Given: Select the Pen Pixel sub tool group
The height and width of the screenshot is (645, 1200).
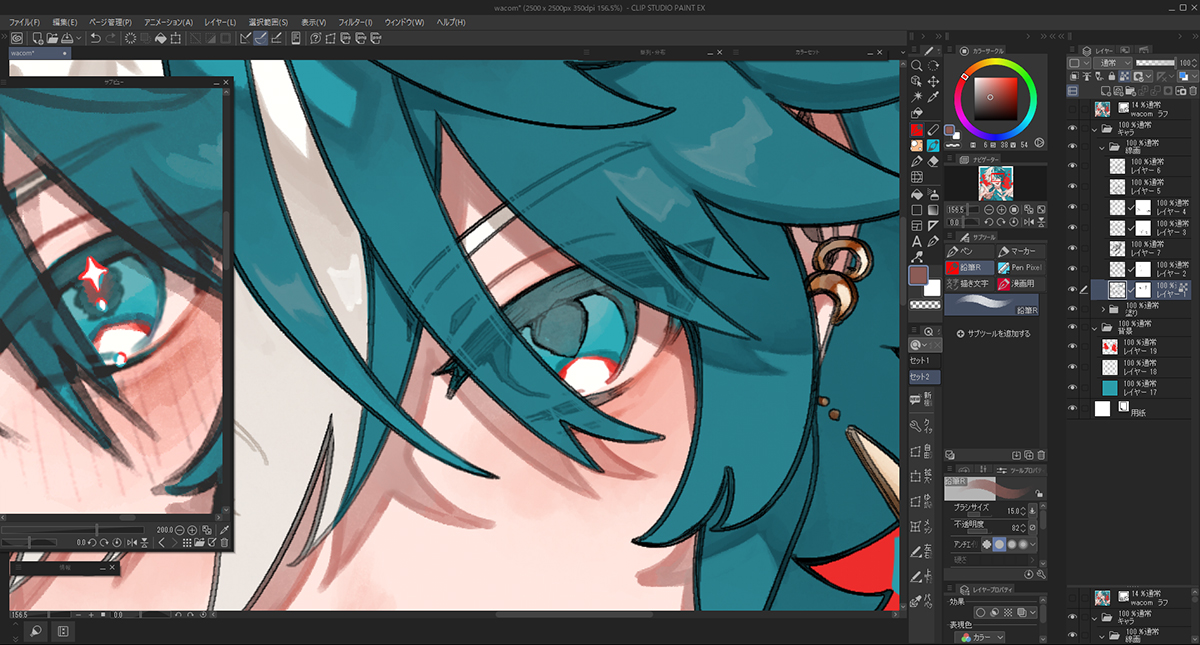Looking at the screenshot, I should pyautogui.click(x=1019, y=268).
